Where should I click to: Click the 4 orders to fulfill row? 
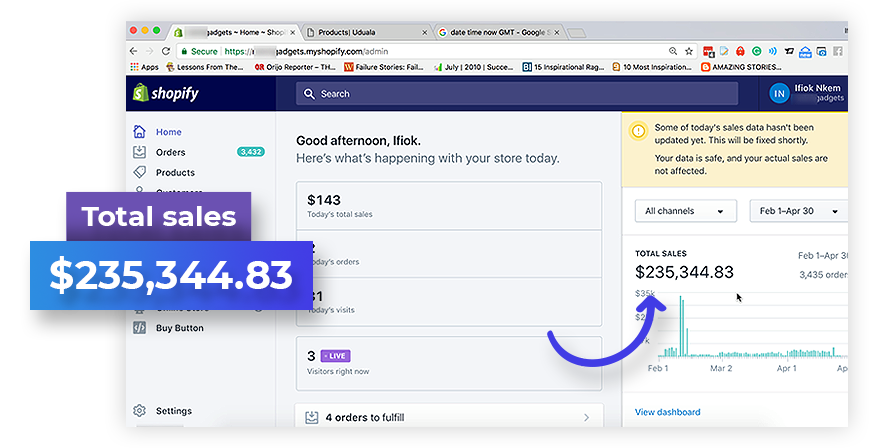(x=449, y=416)
